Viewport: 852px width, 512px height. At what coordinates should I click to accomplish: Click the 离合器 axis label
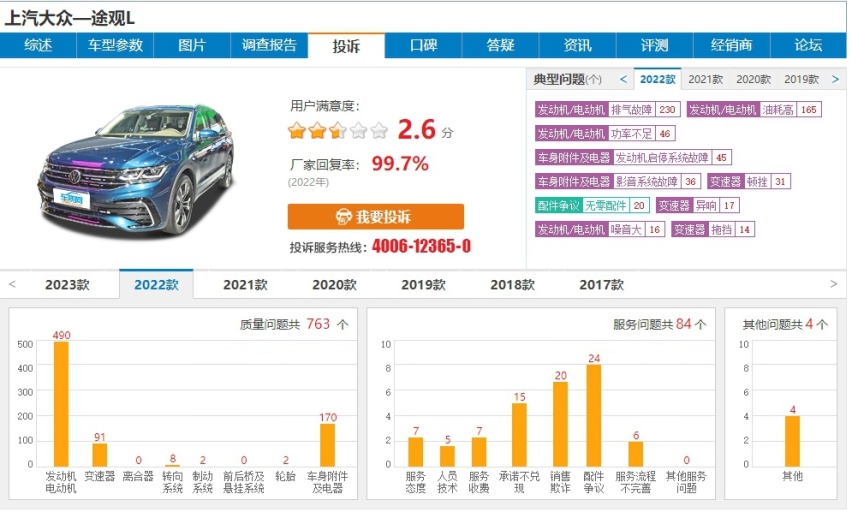[138, 476]
